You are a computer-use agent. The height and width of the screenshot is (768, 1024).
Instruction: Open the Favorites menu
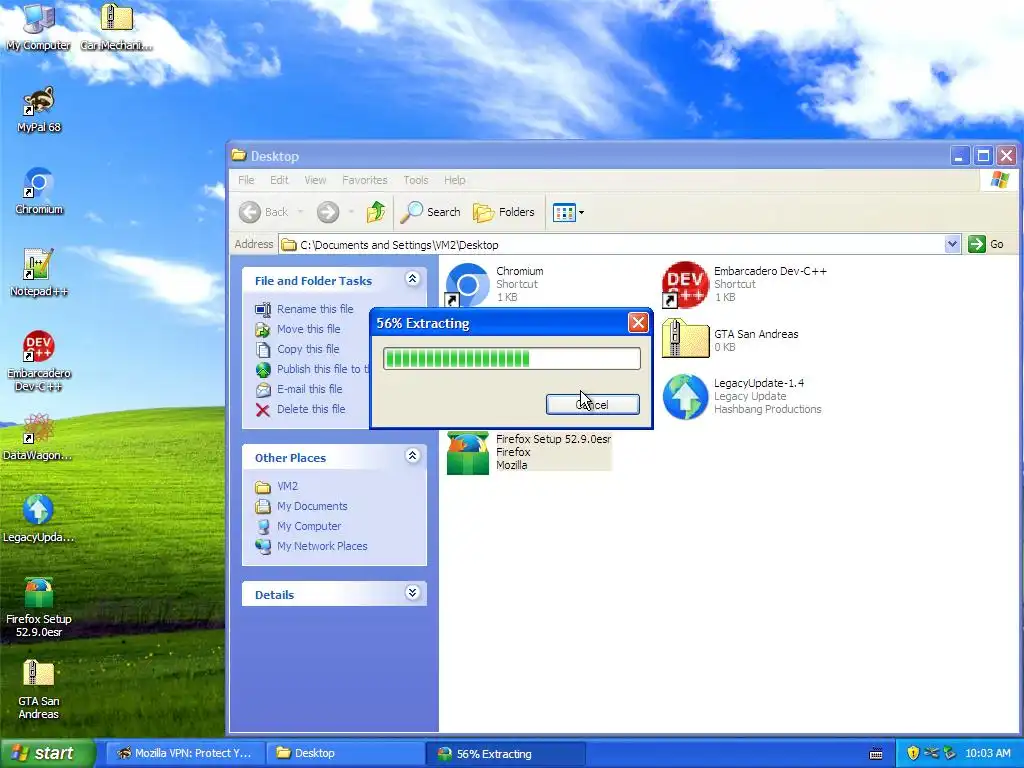pos(364,180)
